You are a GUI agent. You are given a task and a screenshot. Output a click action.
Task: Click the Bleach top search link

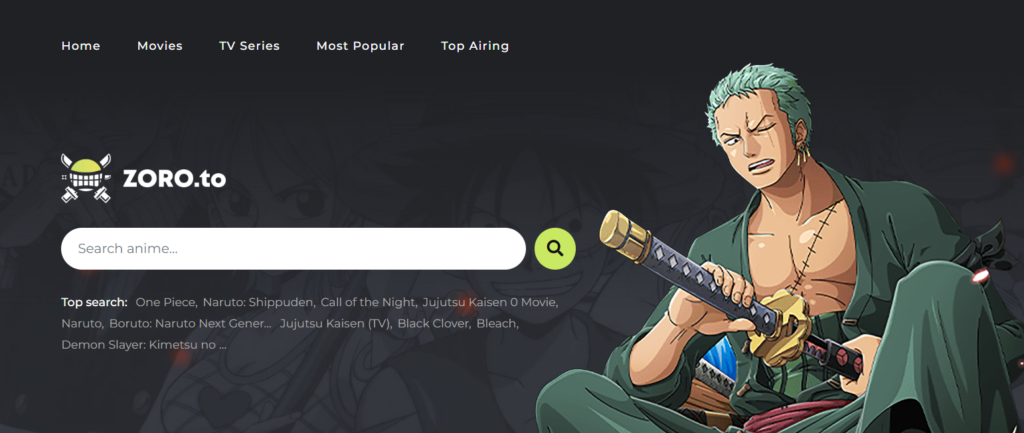pos(496,323)
